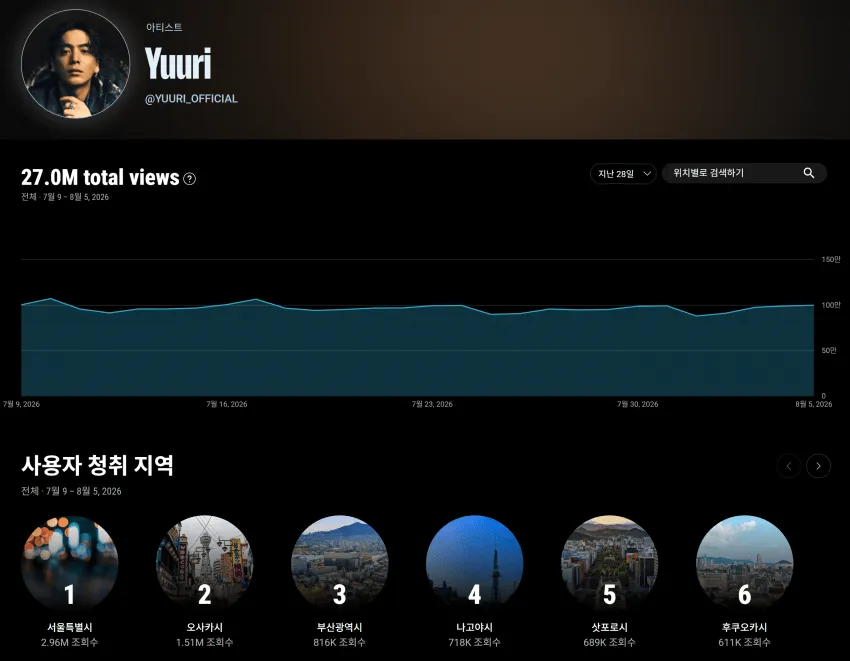Viewport: 850px width, 661px height.
Task: Click the 816K 조회수 view count
Action: pyautogui.click(x=339, y=643)
